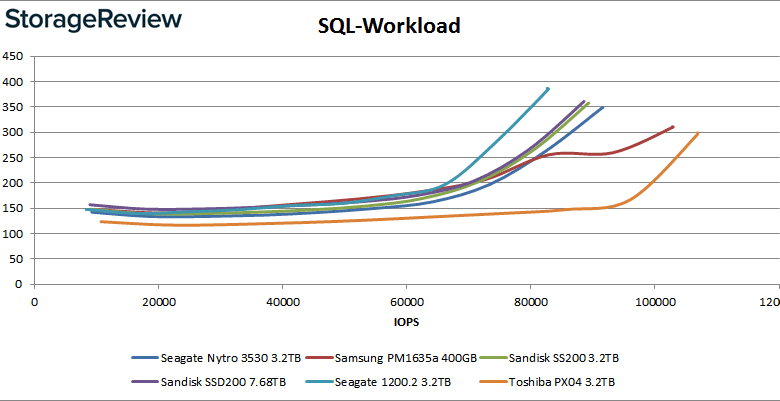Click the end point of the blue Seagate Nytro curve
The width and height of the screenshot is (780, 401).
pos(603,107)
